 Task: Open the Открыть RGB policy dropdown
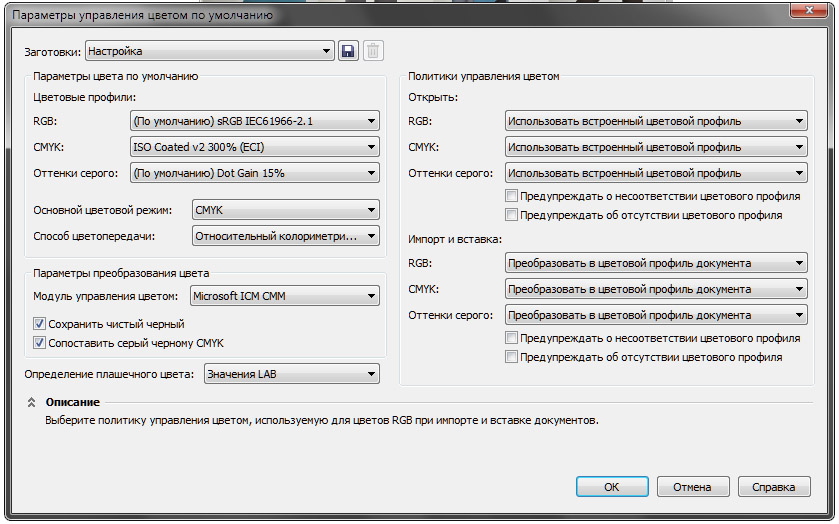pos(656,121)
